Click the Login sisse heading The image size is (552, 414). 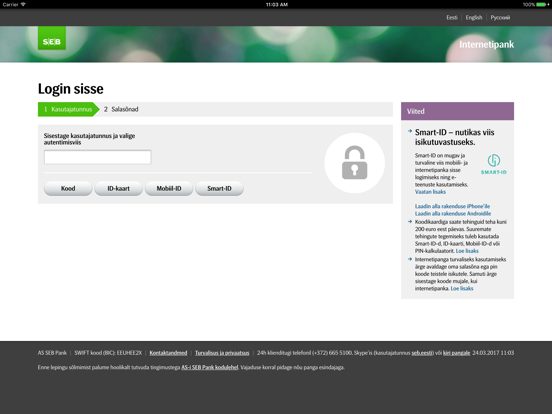click(x=71, y=89)
